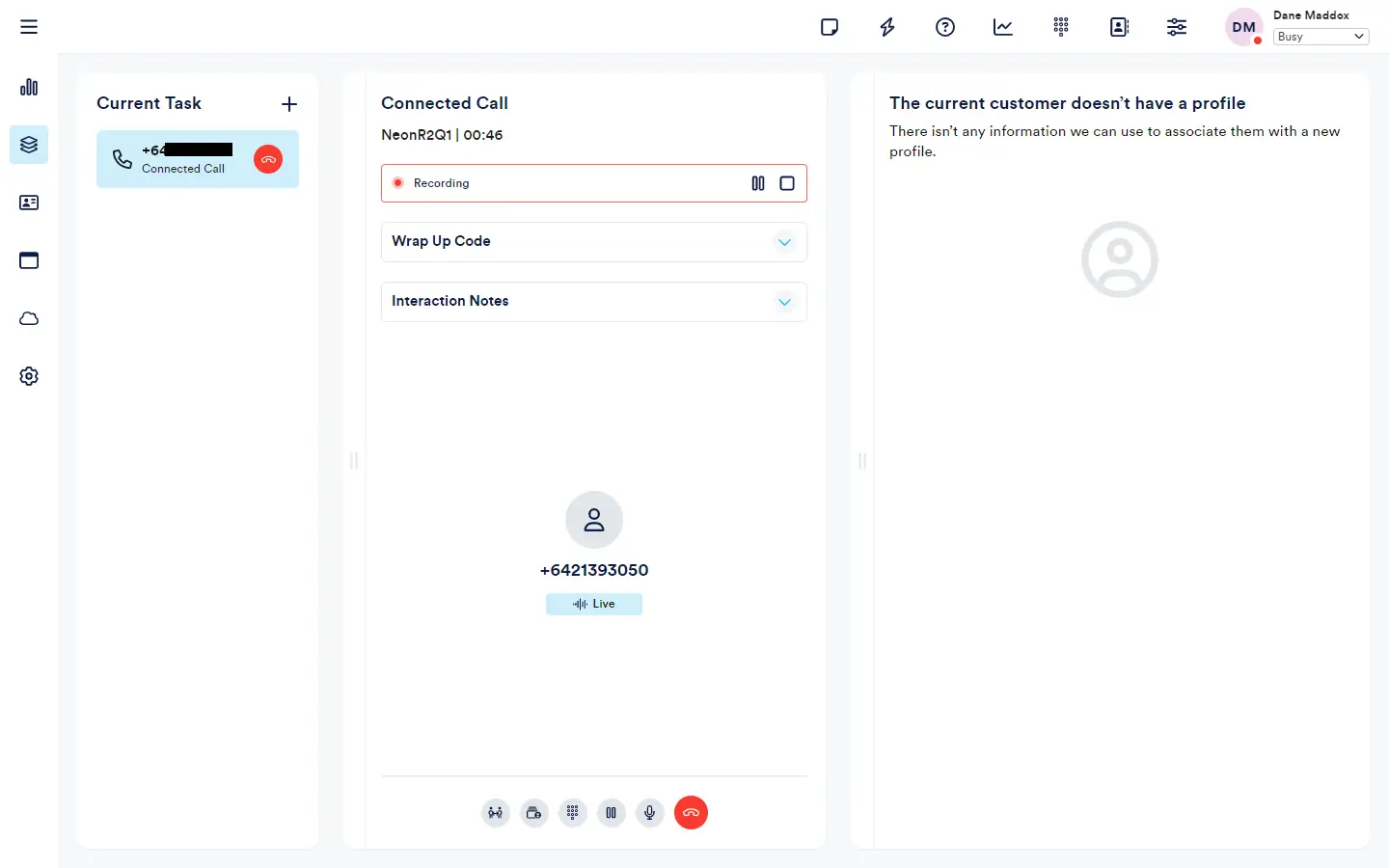Expand the Interaction Notes section
The width and height of the screenshot is (1389, 868).
[784, 302]
